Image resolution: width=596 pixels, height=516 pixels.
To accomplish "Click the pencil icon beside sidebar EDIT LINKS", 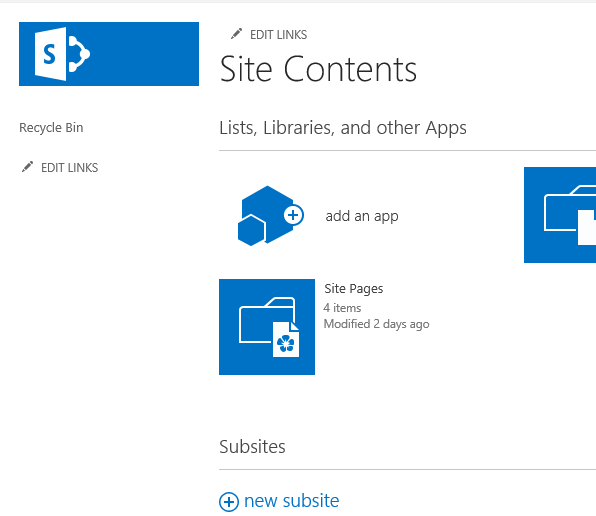I will (27, 167).
